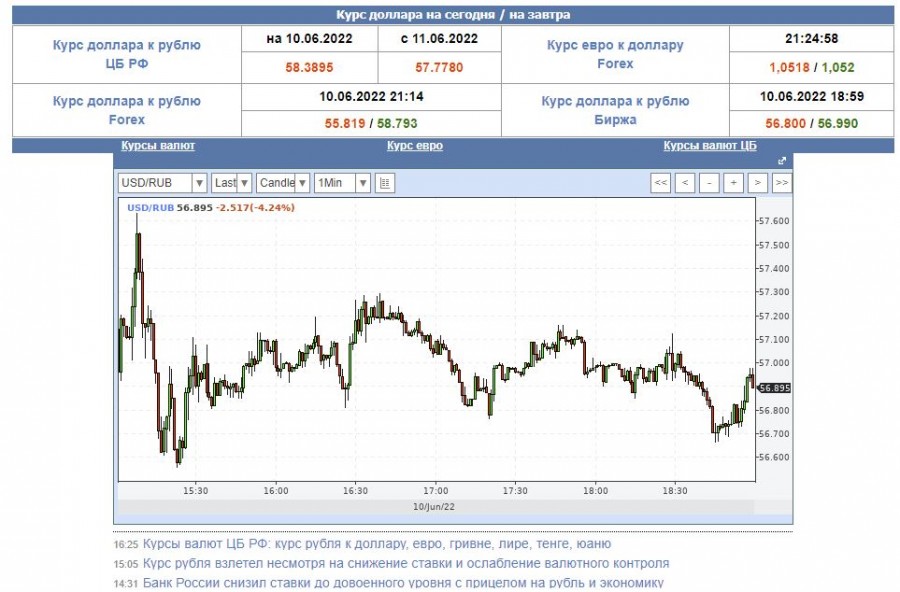Screen dimensions: 900x592
Task: Open Курс доллара к рублю Forex link
Action: point(127,110)
